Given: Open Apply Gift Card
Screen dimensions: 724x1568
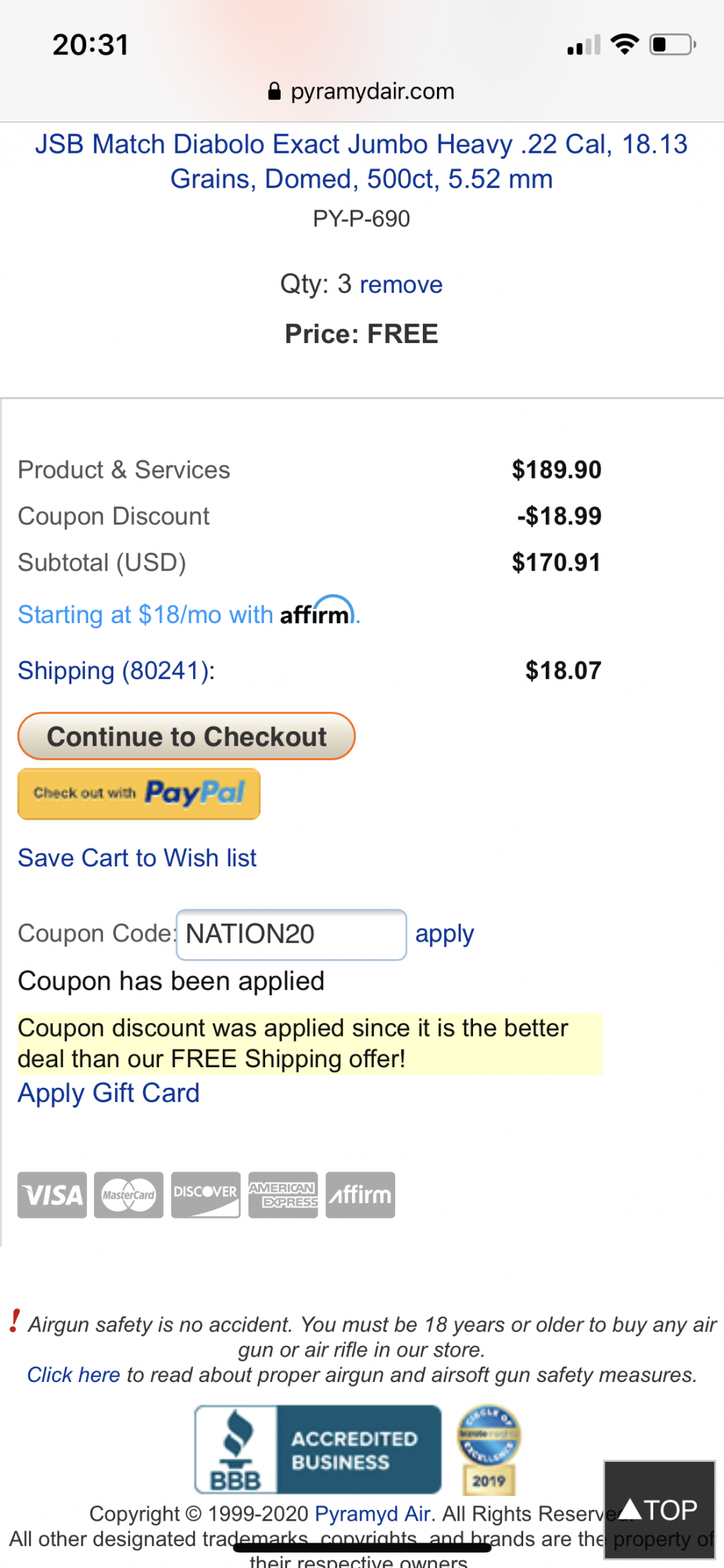Looking at the screenshot, I should [x=109, y=1093].
